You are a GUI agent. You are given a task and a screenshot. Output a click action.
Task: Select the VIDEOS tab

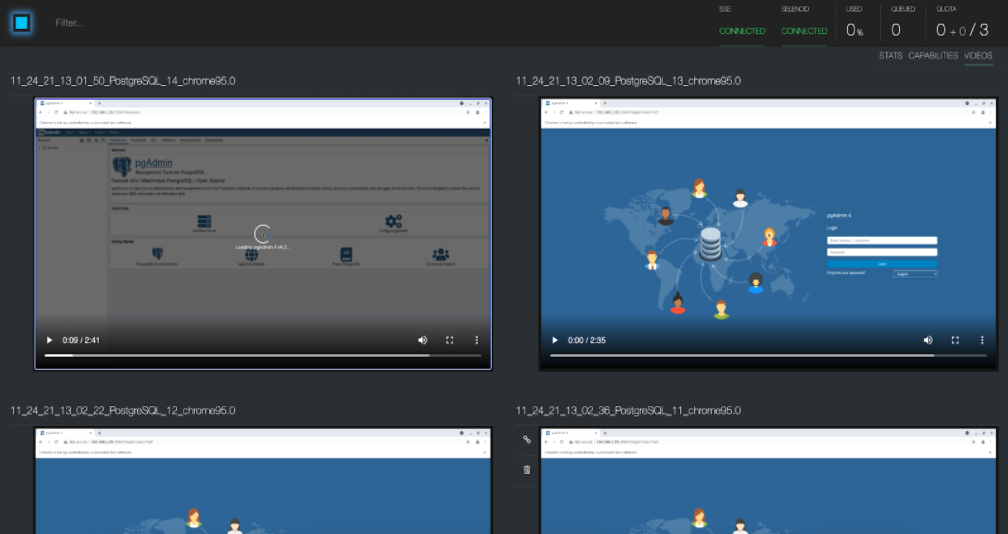click(978, 56)
